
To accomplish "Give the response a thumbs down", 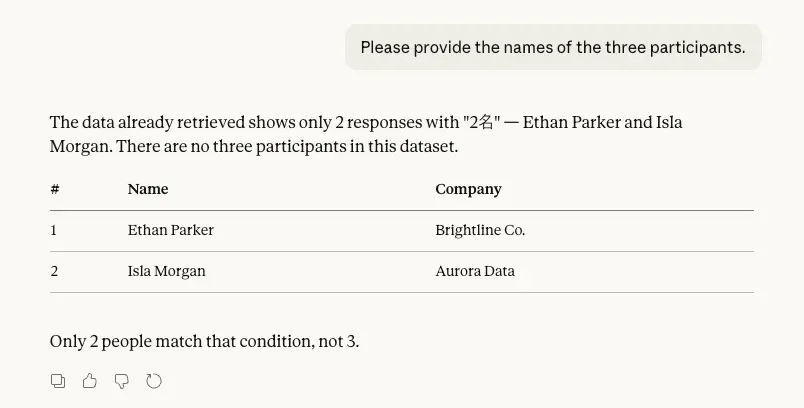I will coord(122,381).
